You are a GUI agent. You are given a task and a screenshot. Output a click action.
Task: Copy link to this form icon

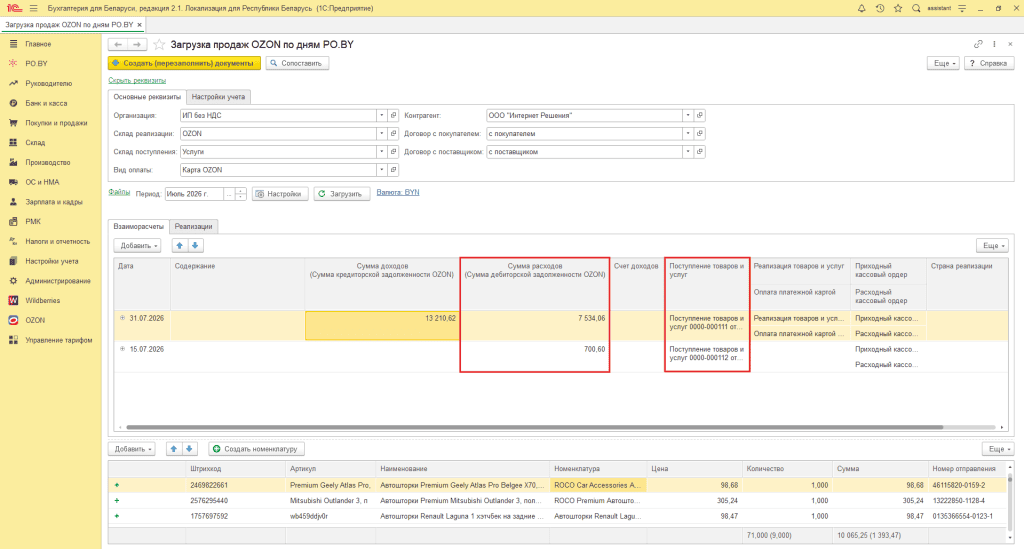(x=978, y=44)
